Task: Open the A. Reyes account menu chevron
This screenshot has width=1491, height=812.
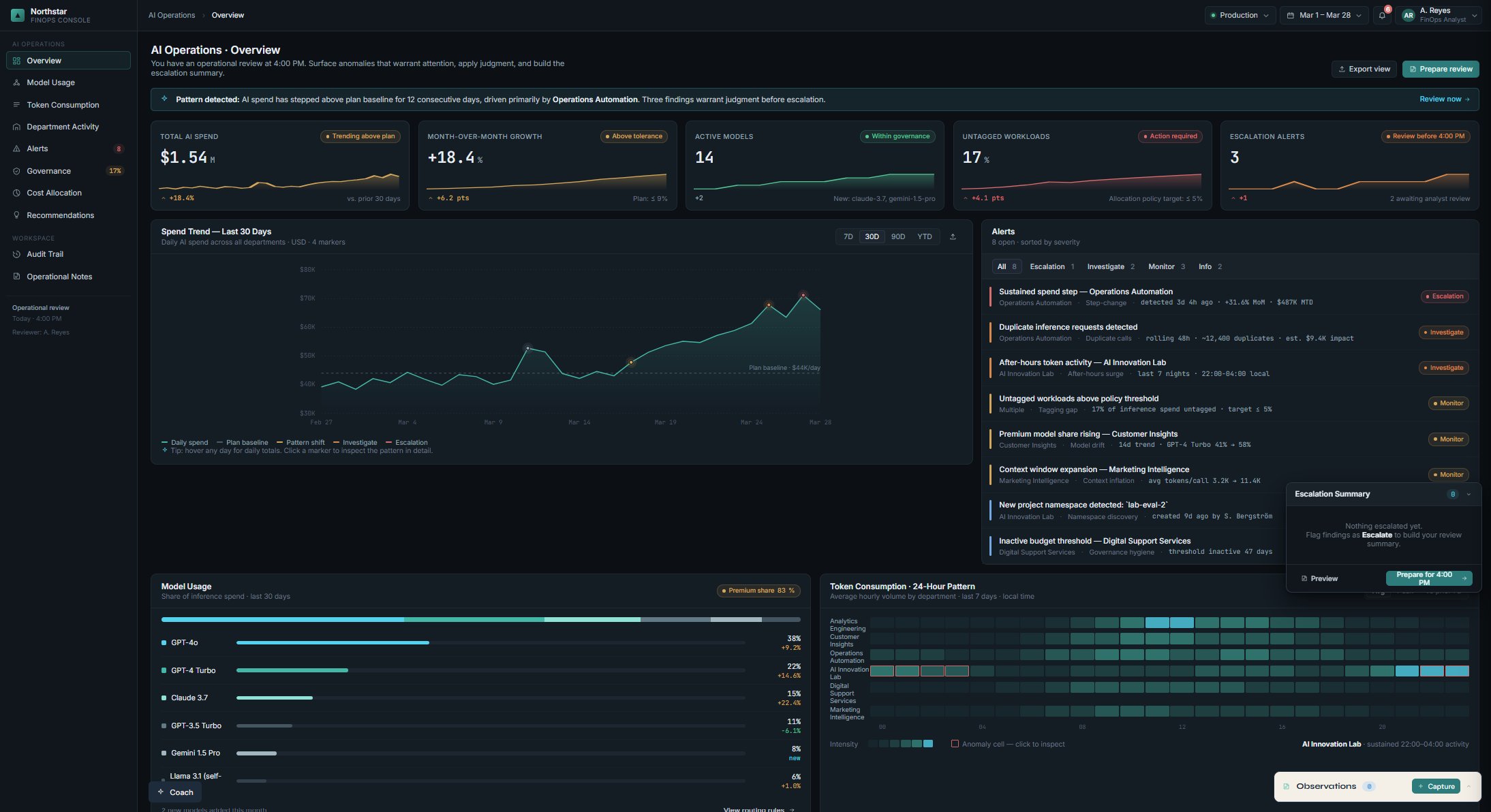Action: coord(1475,15)
